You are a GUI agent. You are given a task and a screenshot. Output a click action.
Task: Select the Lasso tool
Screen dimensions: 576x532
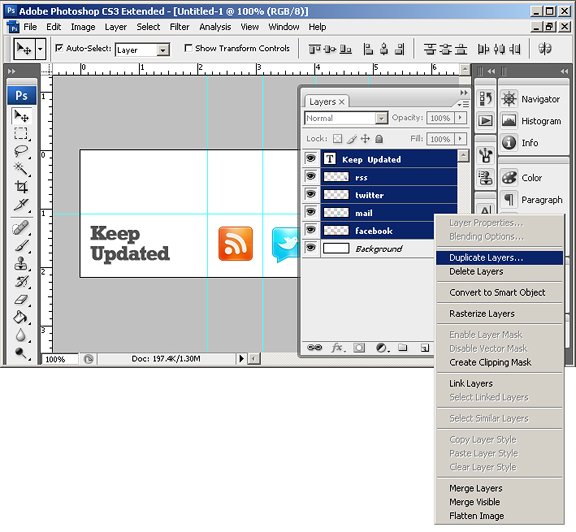click(21, 151)
